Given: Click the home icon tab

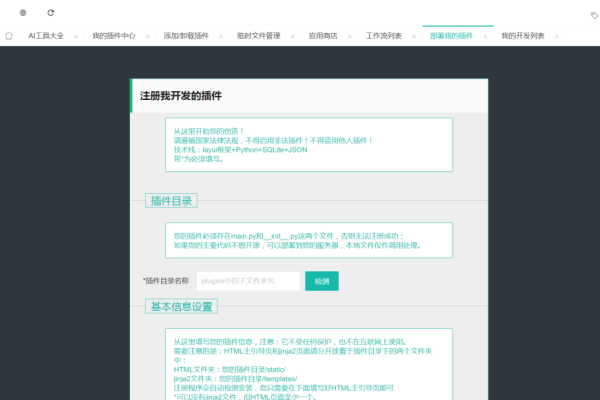Looking at the screenshot, I should tap(9, 35).
